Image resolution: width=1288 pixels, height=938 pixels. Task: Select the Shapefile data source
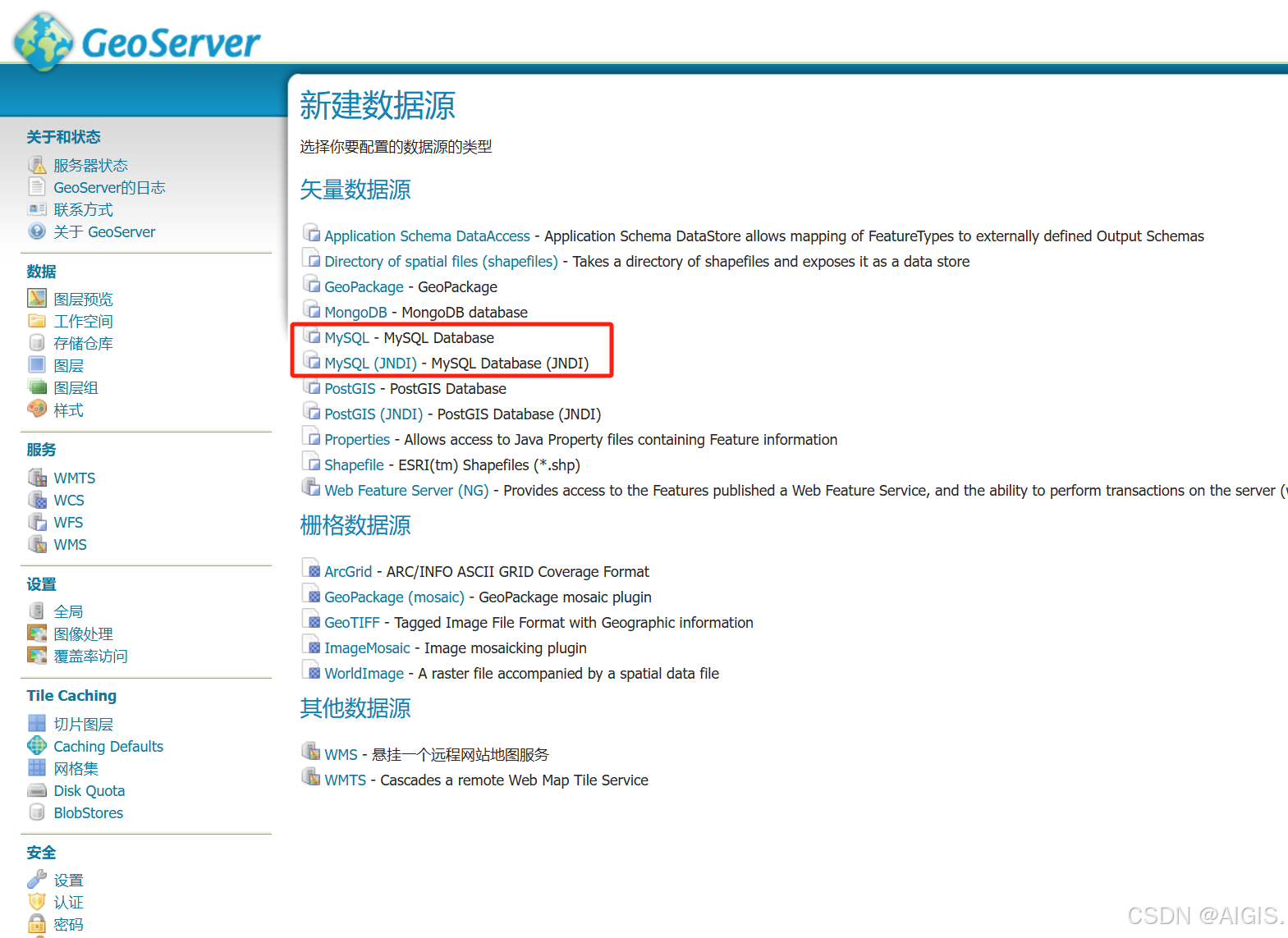tap(354, 465)
